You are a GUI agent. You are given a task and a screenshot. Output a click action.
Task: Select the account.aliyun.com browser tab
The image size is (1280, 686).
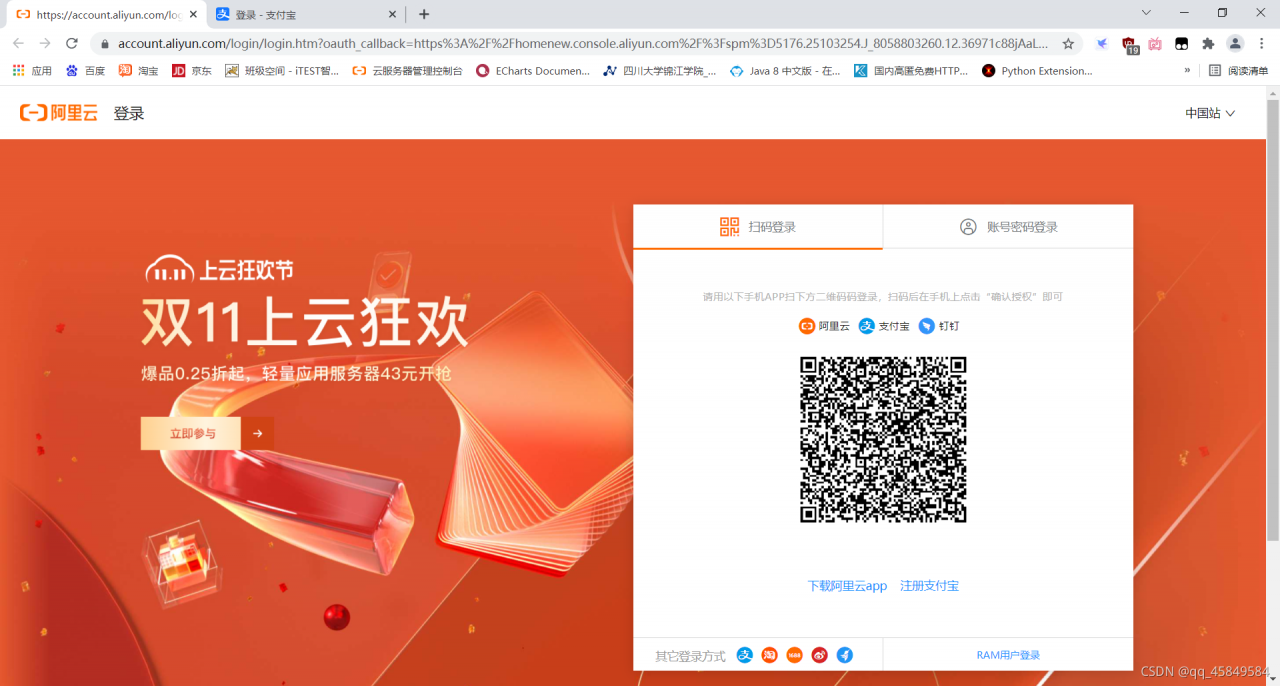point(105,14)
